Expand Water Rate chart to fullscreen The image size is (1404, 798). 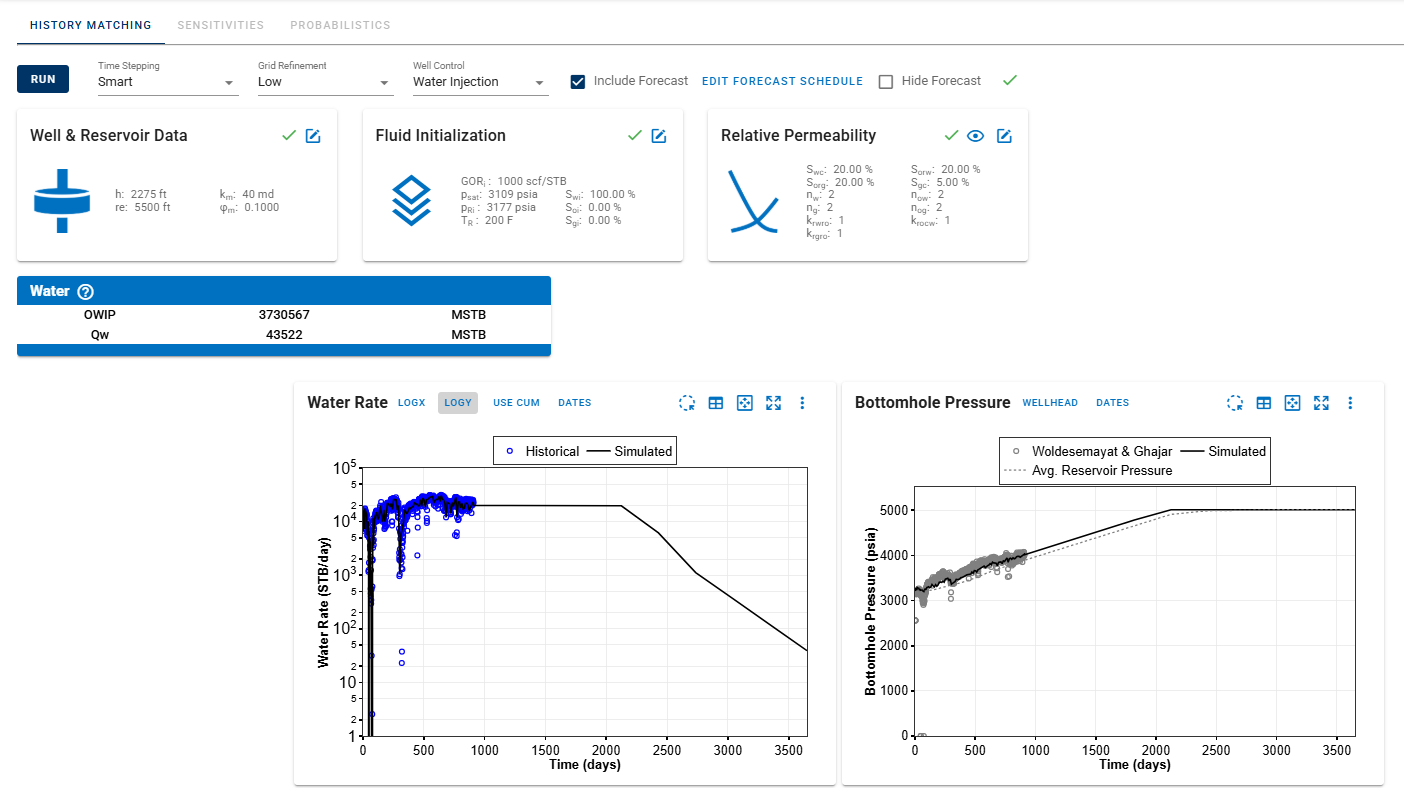(773, 403)
